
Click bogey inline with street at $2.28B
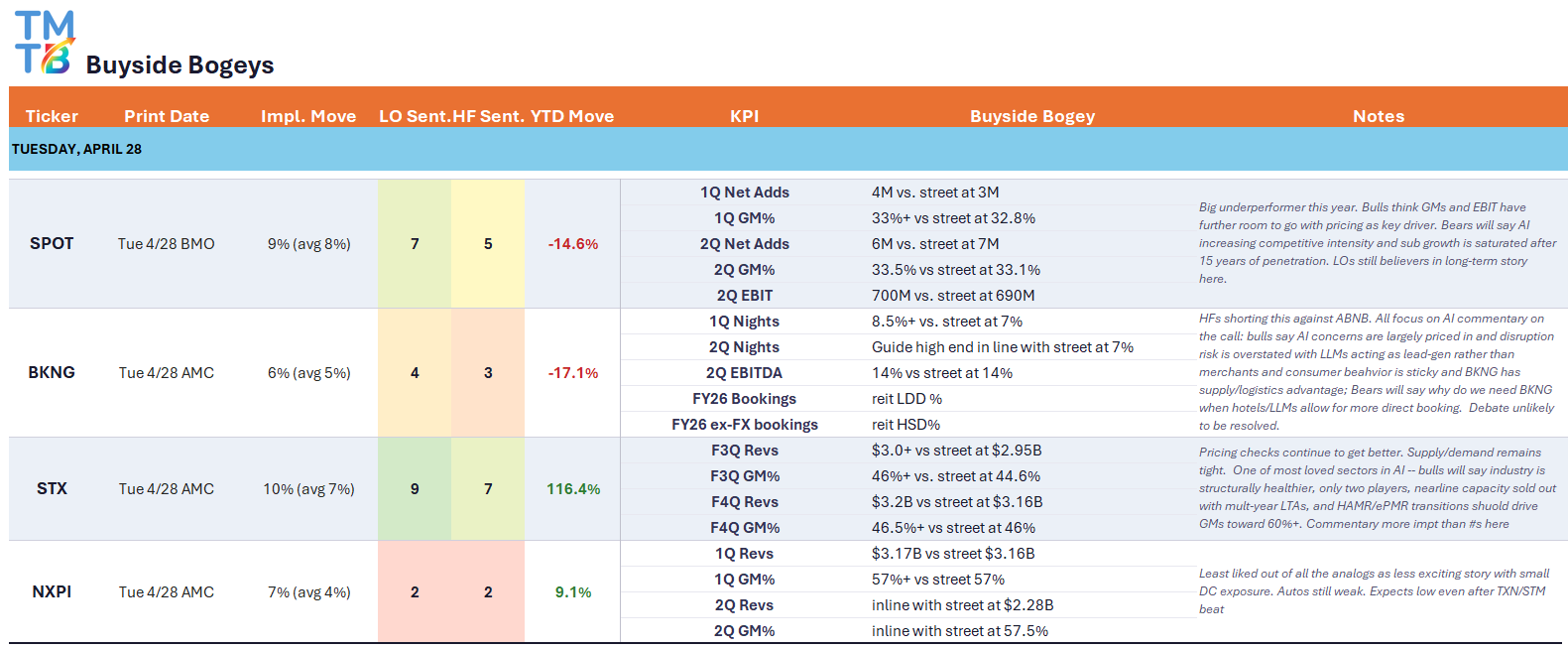[963, 604]
